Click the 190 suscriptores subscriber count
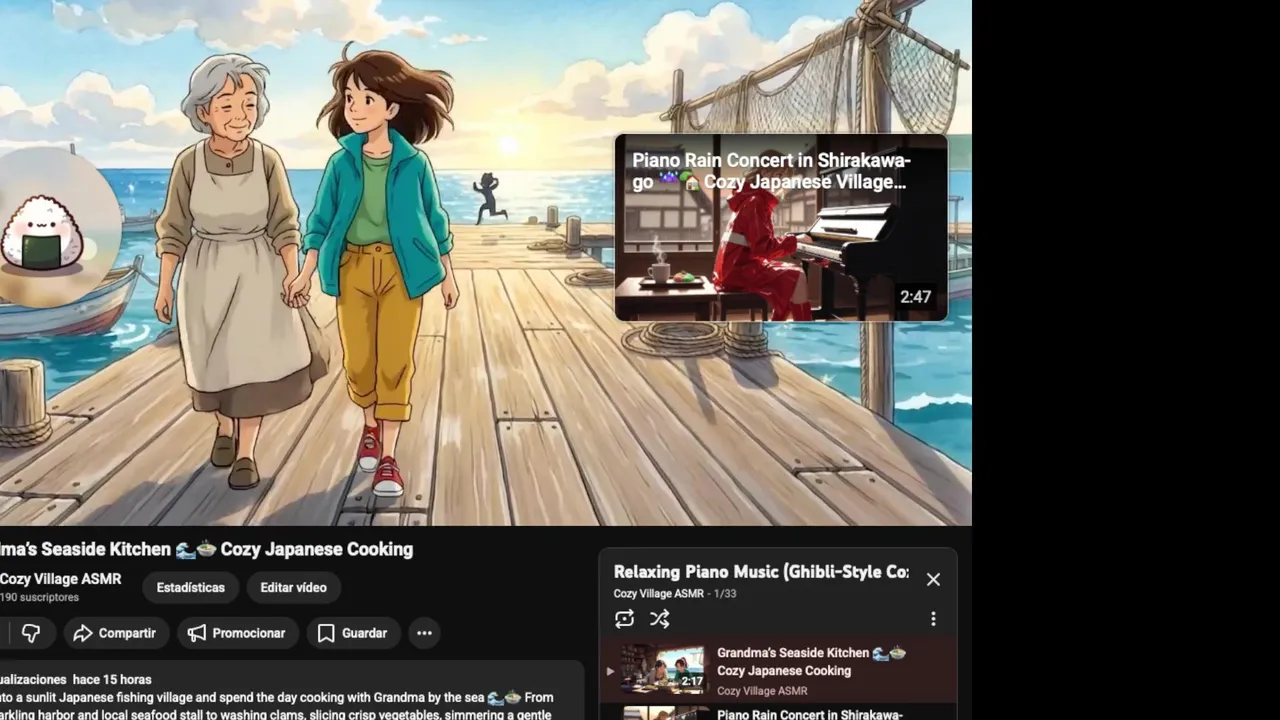Screen dimensions: 1280x720 coord(39,597)
